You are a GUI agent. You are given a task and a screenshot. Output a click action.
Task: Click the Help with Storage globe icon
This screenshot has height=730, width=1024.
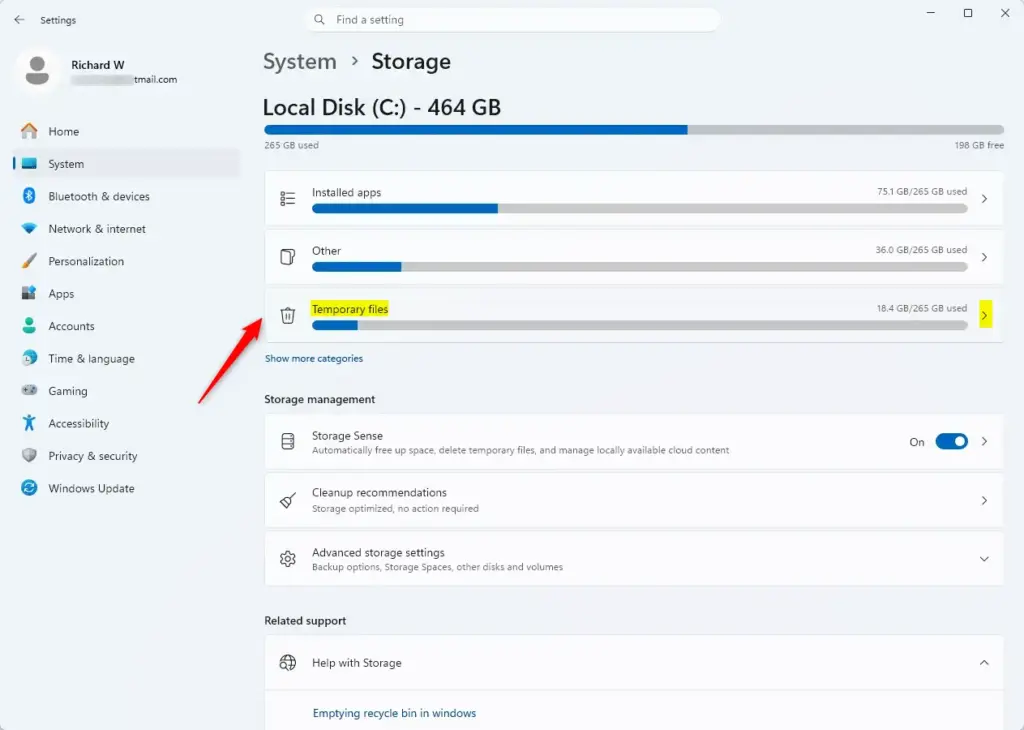[287, 663]
